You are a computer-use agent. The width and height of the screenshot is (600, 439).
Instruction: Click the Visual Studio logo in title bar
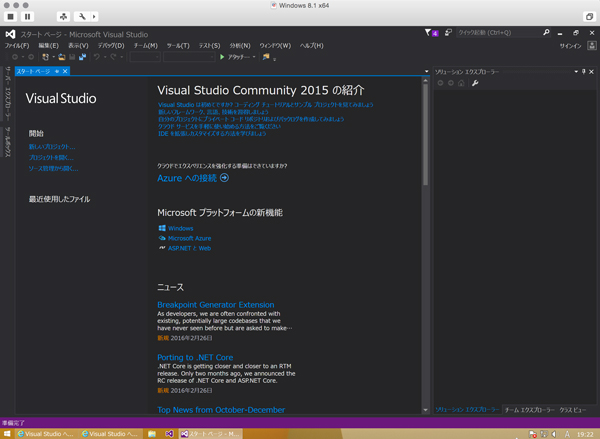(10, 34)
